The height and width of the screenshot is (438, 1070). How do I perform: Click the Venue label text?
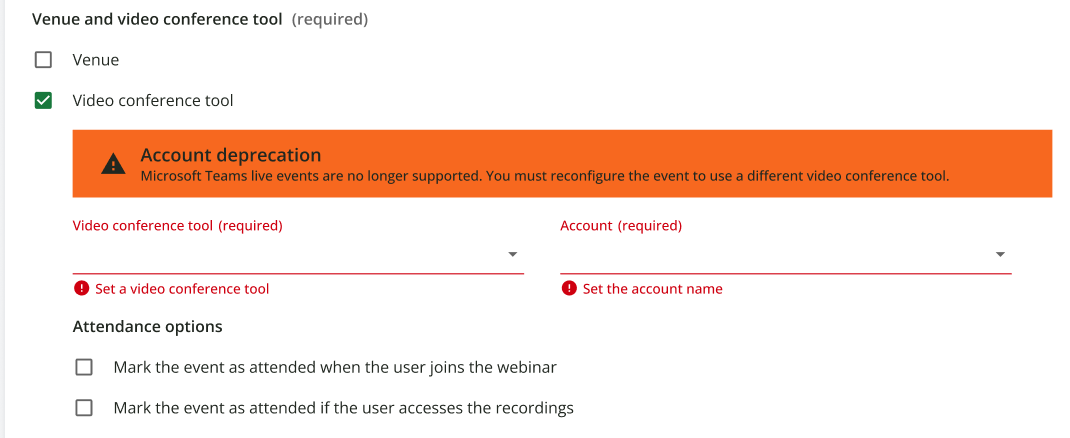point(96,60)
